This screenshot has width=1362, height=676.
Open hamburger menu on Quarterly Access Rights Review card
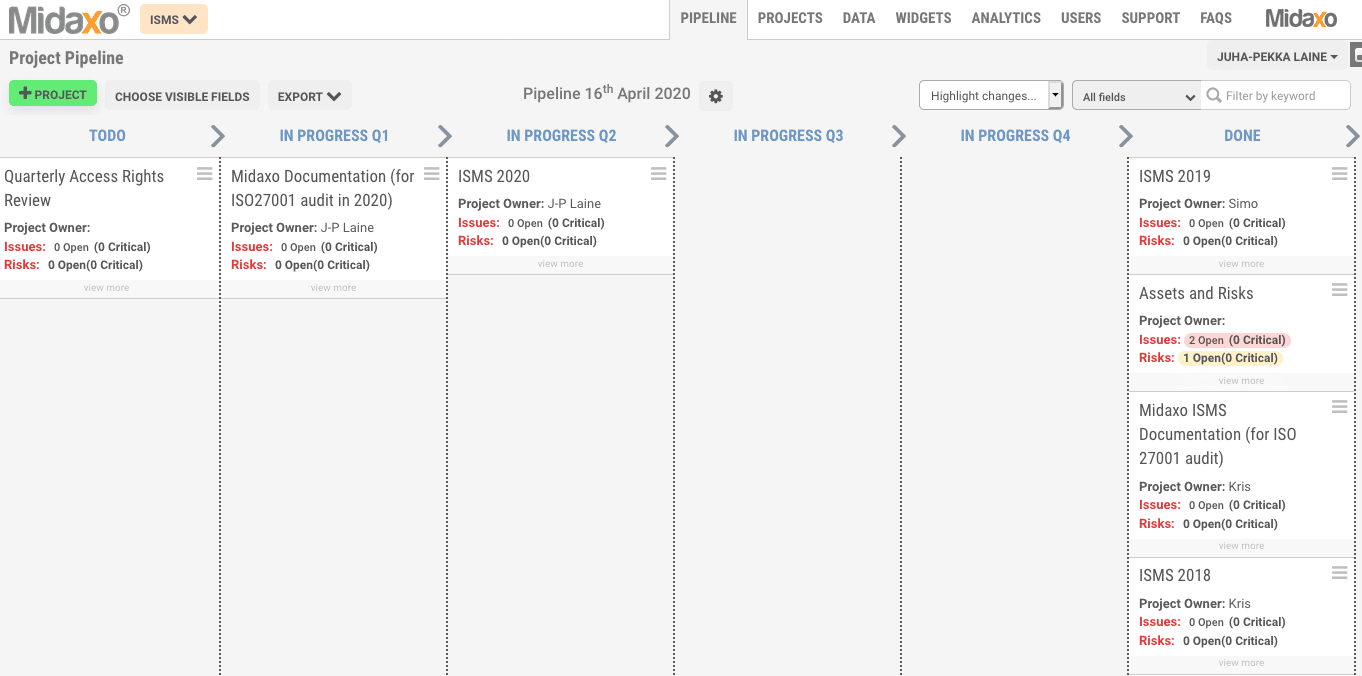(x=205, y=174)
